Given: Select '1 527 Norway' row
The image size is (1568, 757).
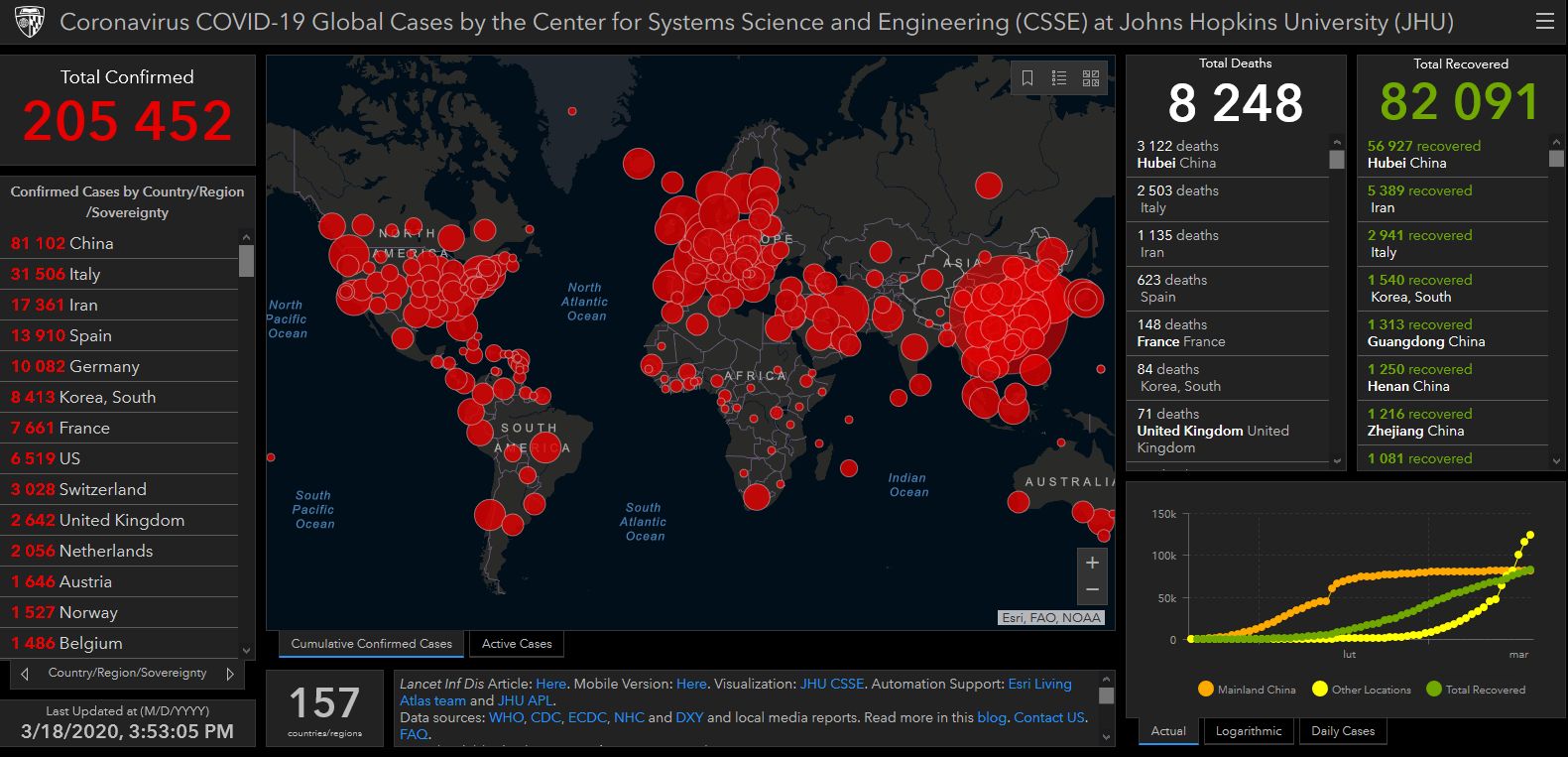Looking at the screenshot, I should [119, 612].
